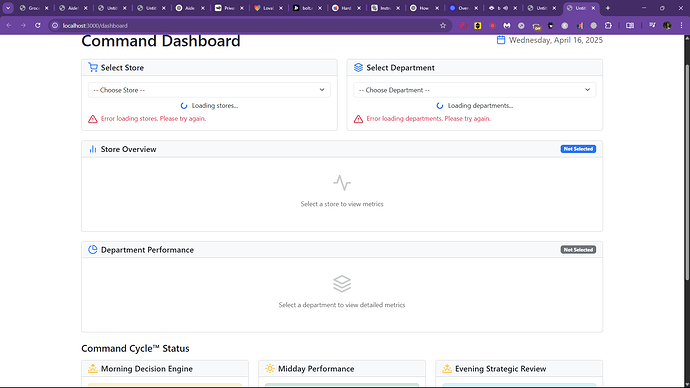Click the red record extension icon
690x388 pixels.
pos(492,26)
